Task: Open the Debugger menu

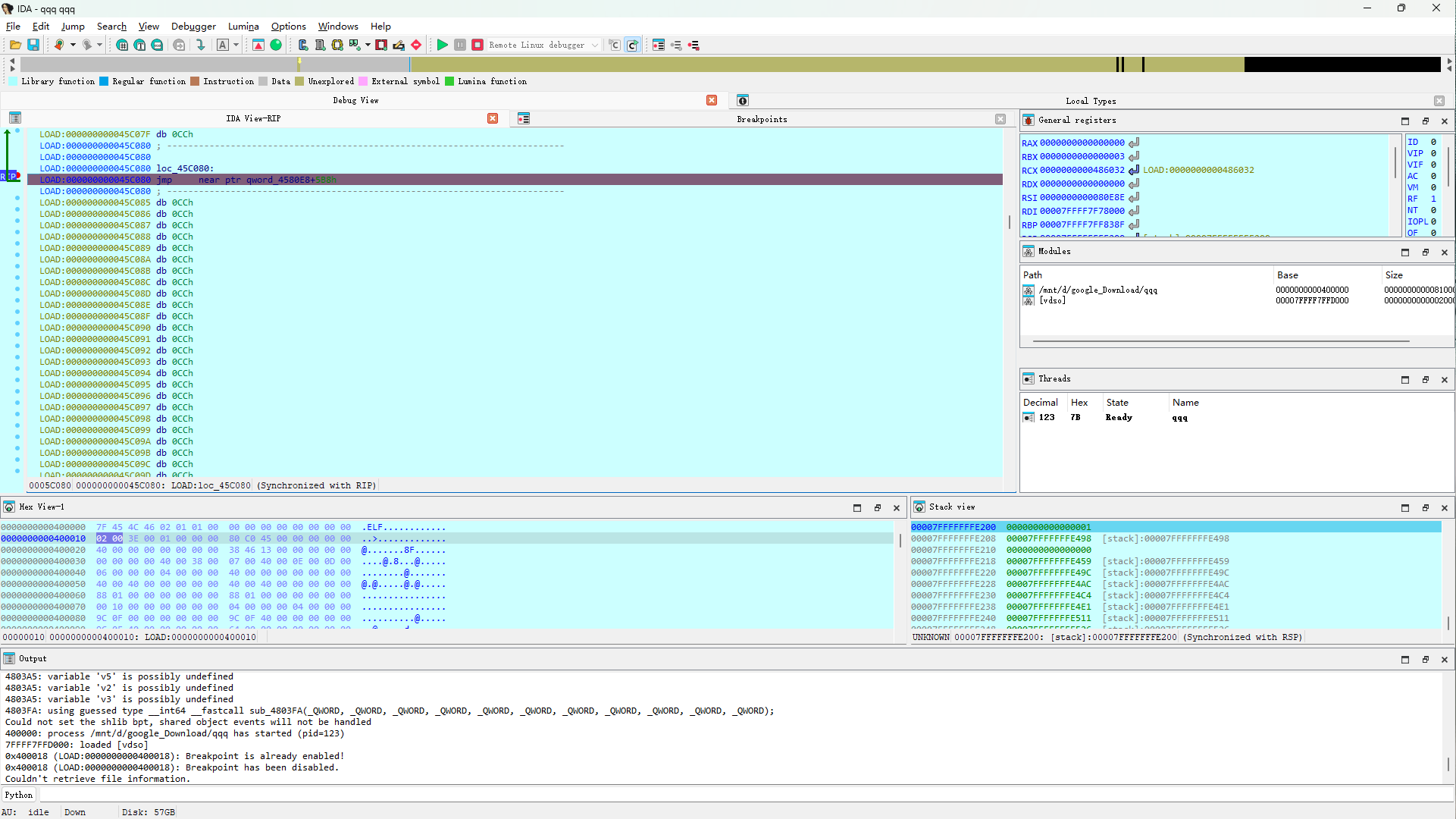Action: point(193,27)
